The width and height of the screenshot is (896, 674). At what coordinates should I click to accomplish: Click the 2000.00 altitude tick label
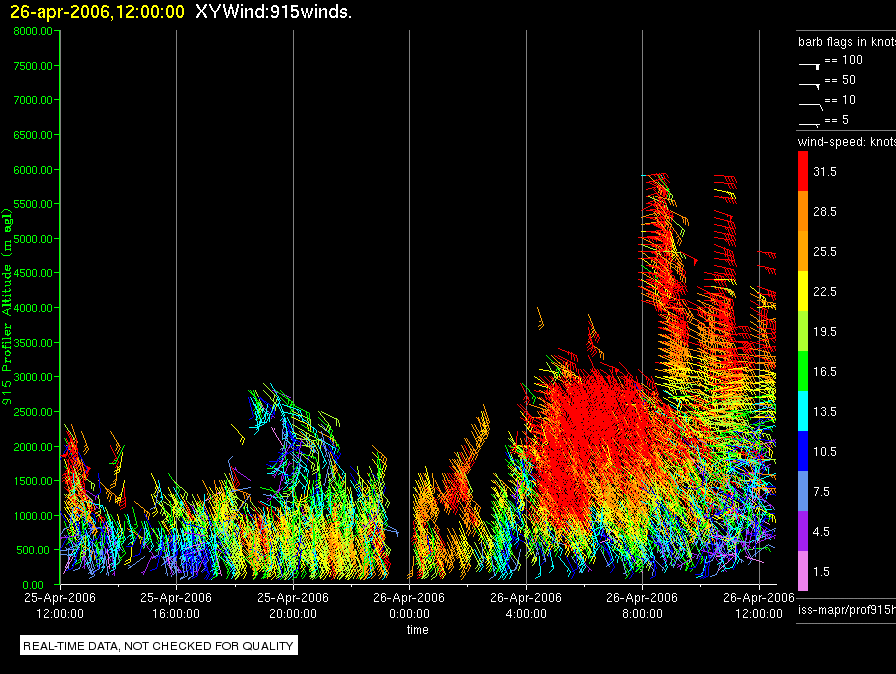(33, 447)
